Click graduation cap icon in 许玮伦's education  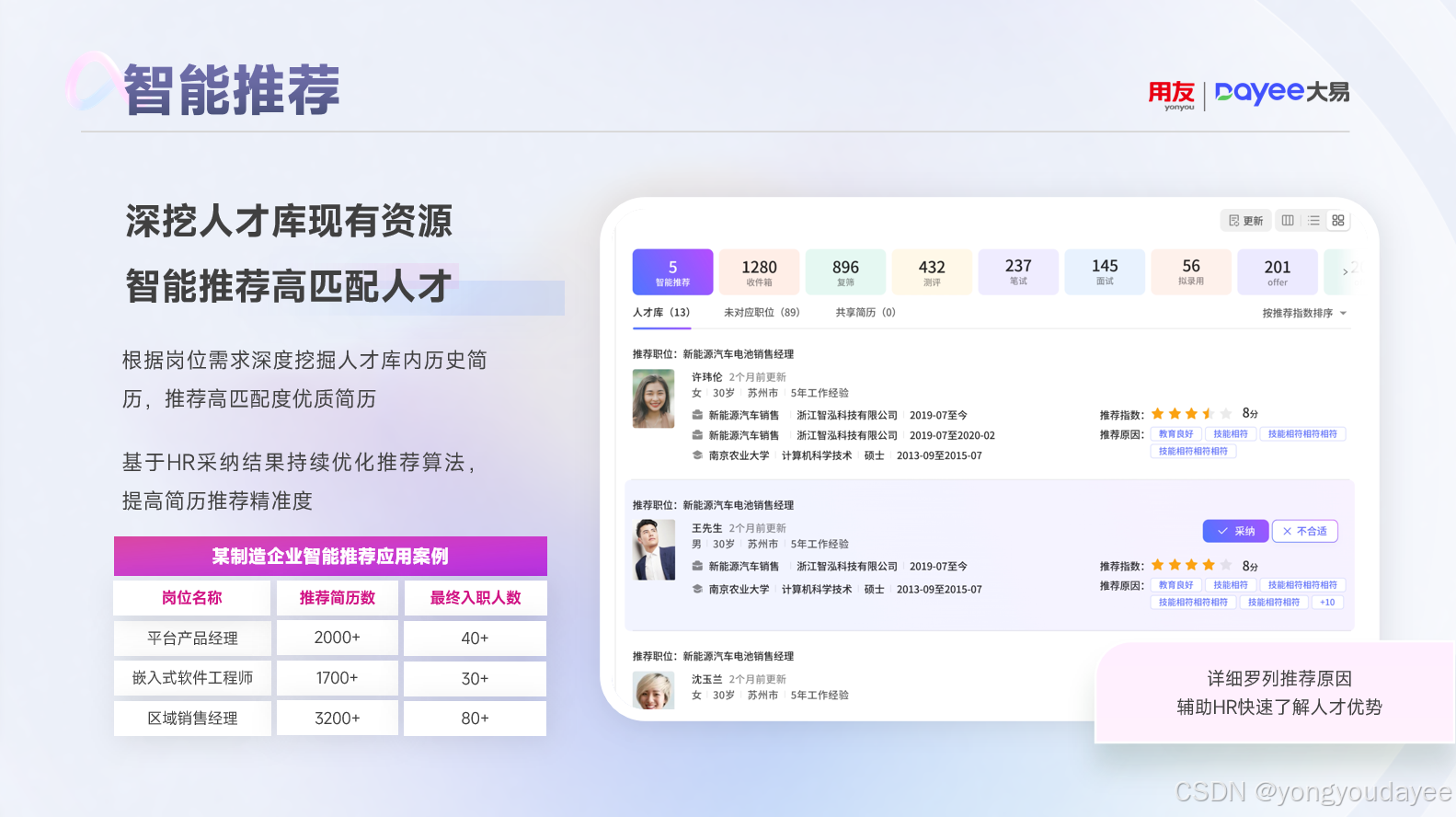tap(697, 455)
